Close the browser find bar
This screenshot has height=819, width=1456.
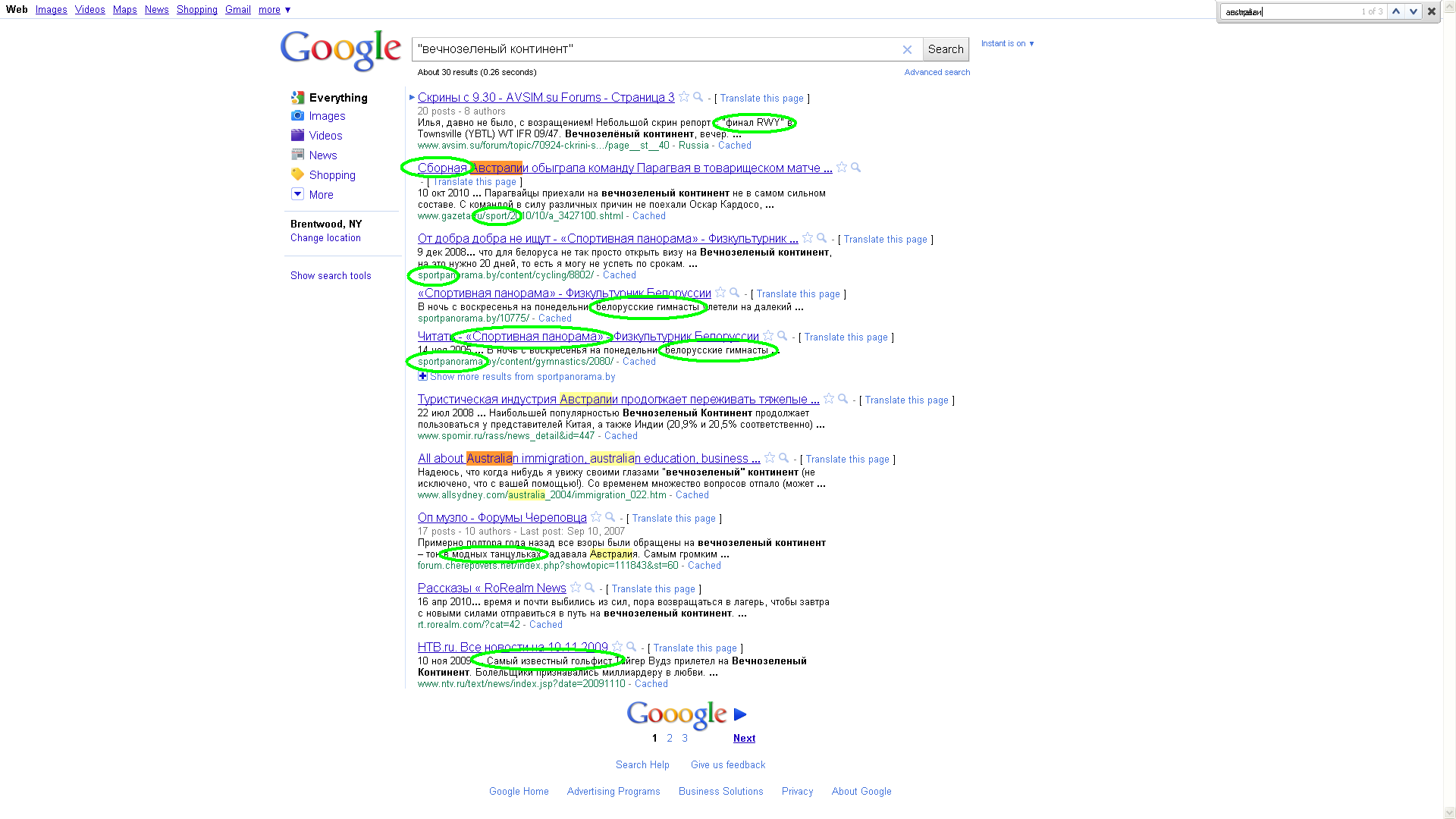coord(1432,11)
